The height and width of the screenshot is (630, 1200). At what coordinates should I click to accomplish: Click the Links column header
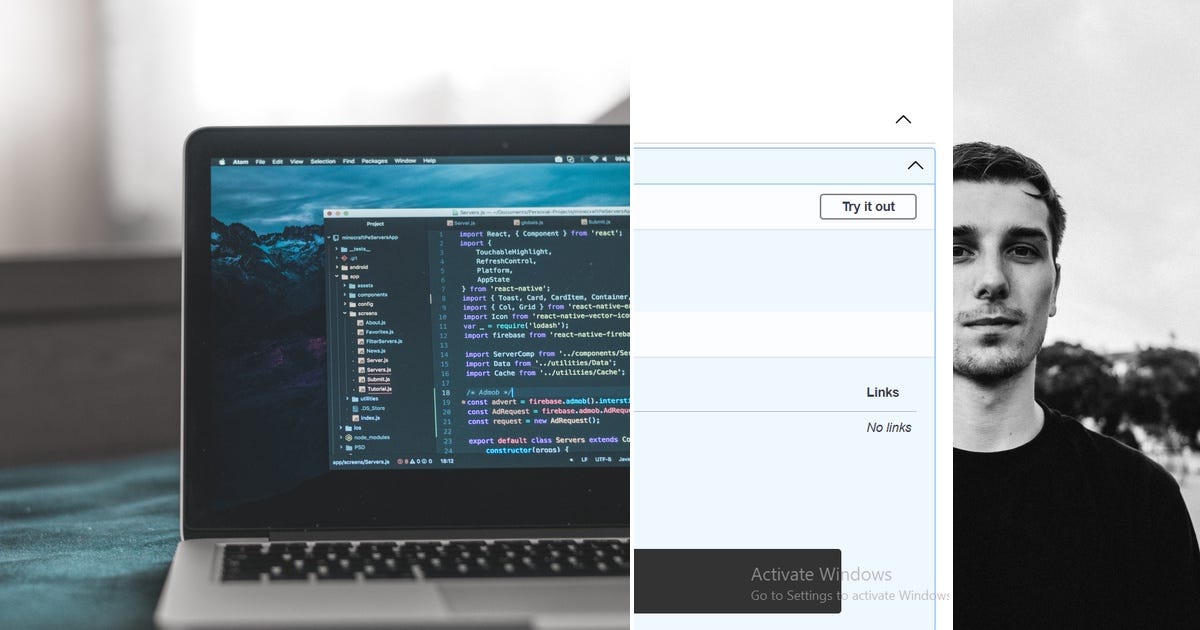tap(882, 392)
